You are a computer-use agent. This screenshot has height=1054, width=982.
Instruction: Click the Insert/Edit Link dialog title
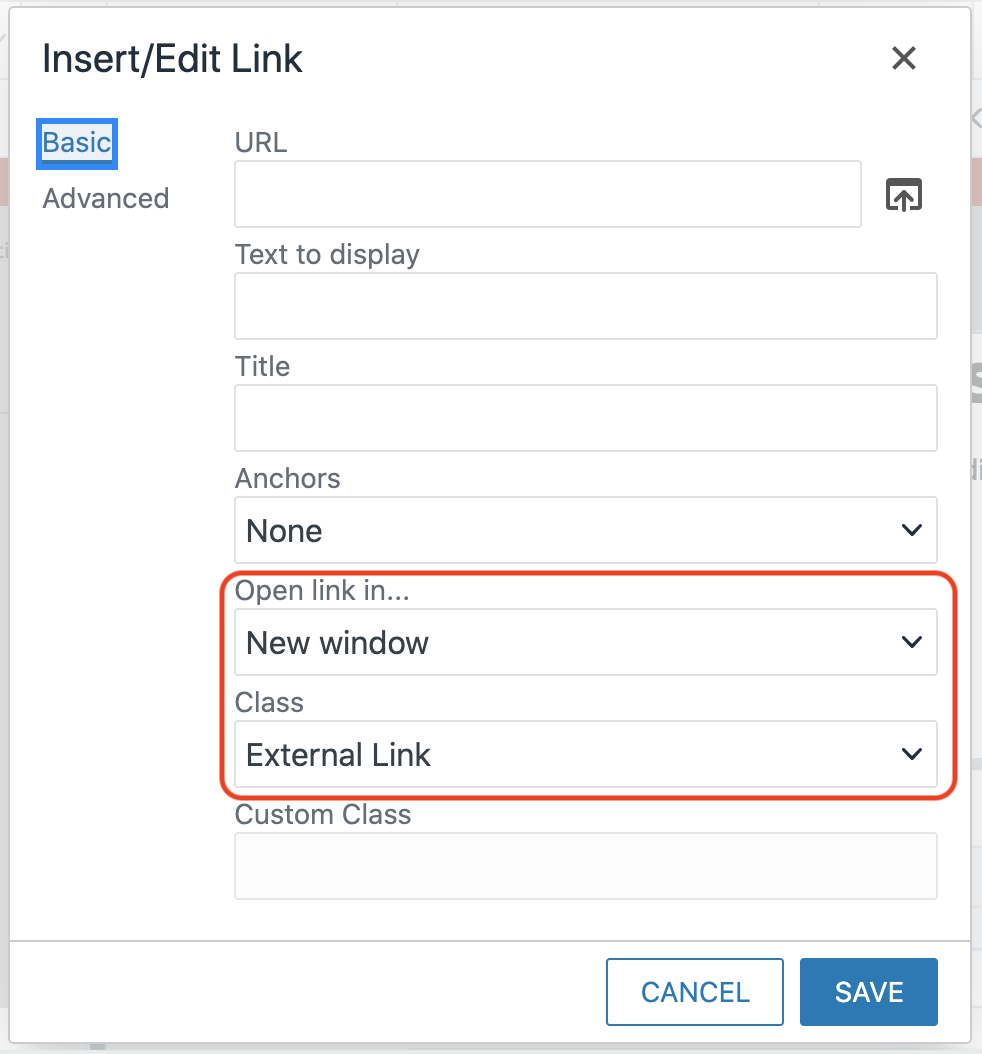pyautogui.click(x=172, y=58)
